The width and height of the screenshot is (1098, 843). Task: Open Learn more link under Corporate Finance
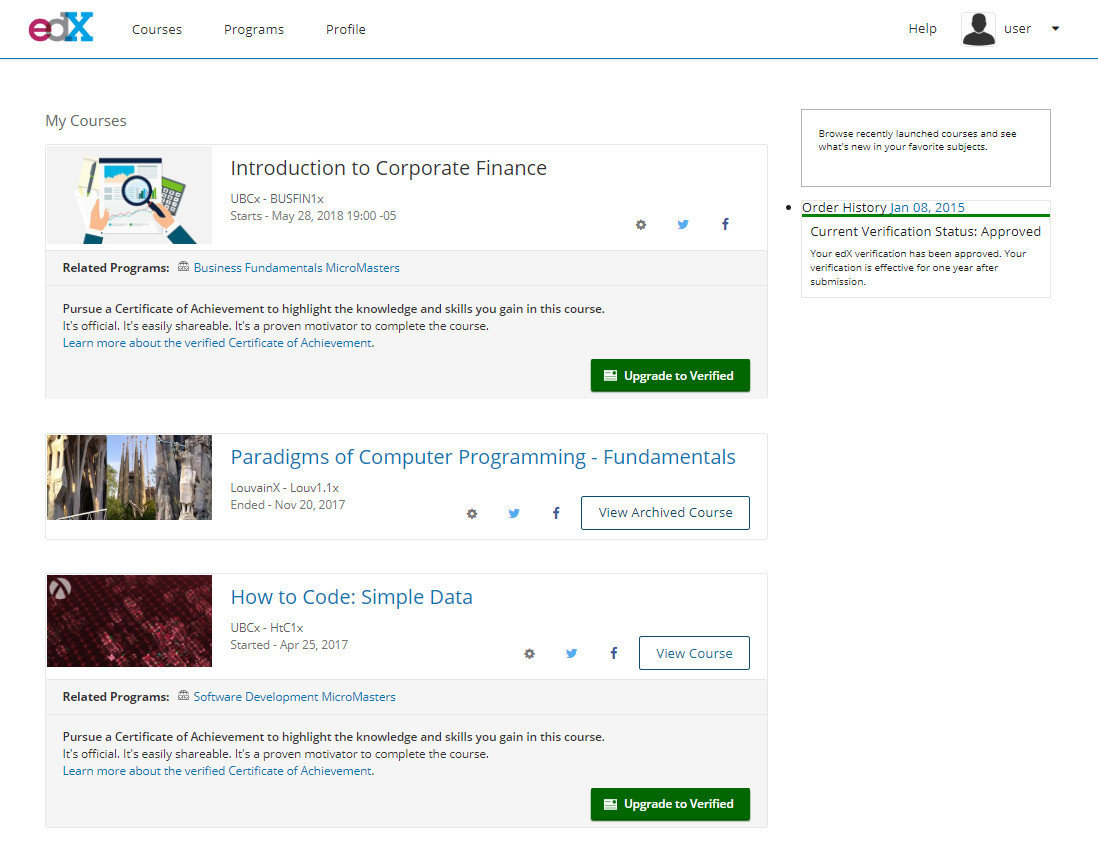click(x=217, y=342)
